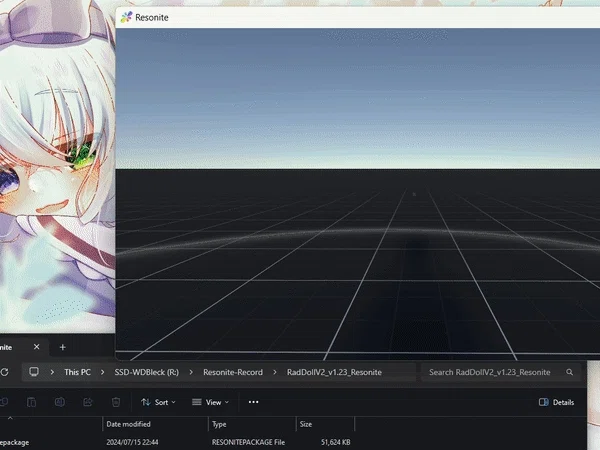Toggle the Details pane button
Screen dimensions: 600x450
556,402
